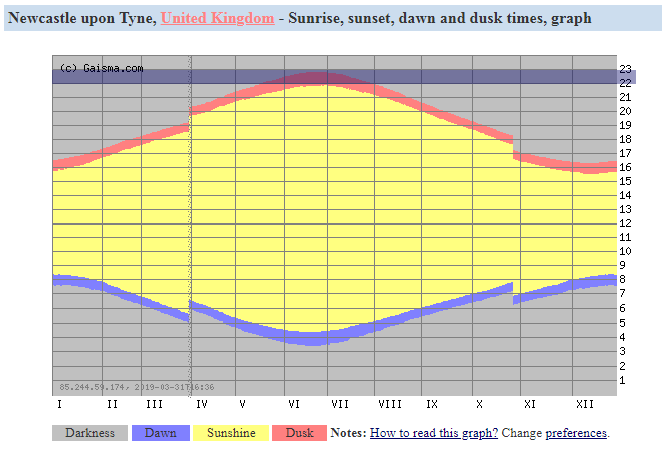
Task: Click the month VI label below the graph
Action: coord(294,404)
